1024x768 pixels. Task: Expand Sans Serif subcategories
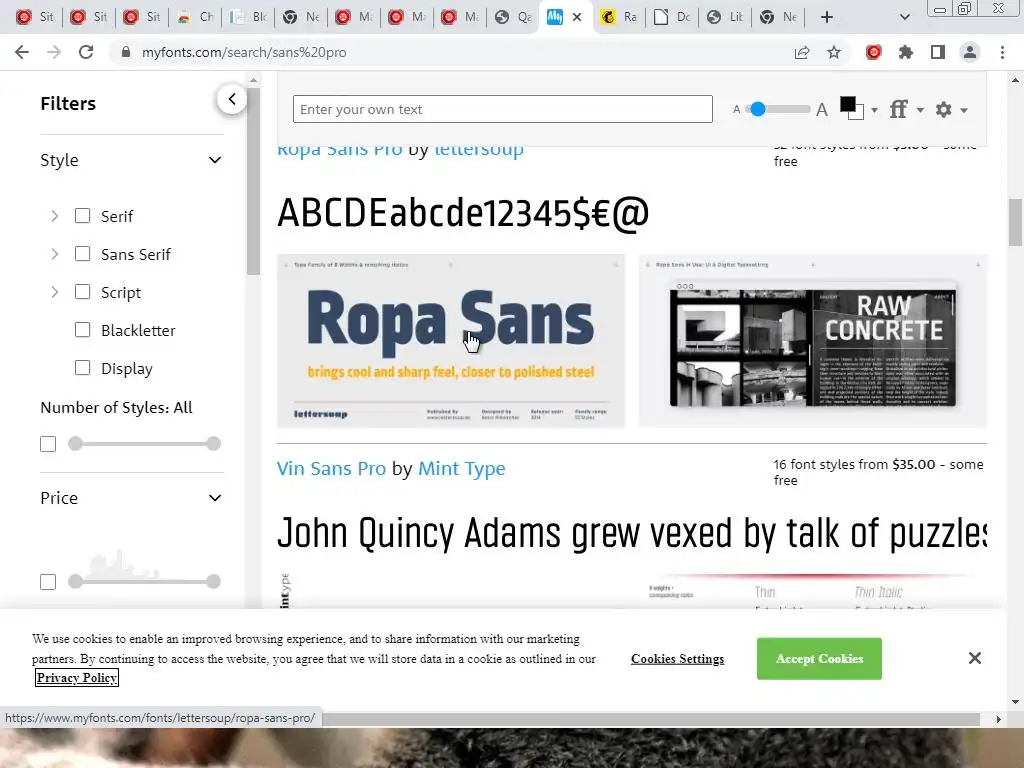point(55,254)
